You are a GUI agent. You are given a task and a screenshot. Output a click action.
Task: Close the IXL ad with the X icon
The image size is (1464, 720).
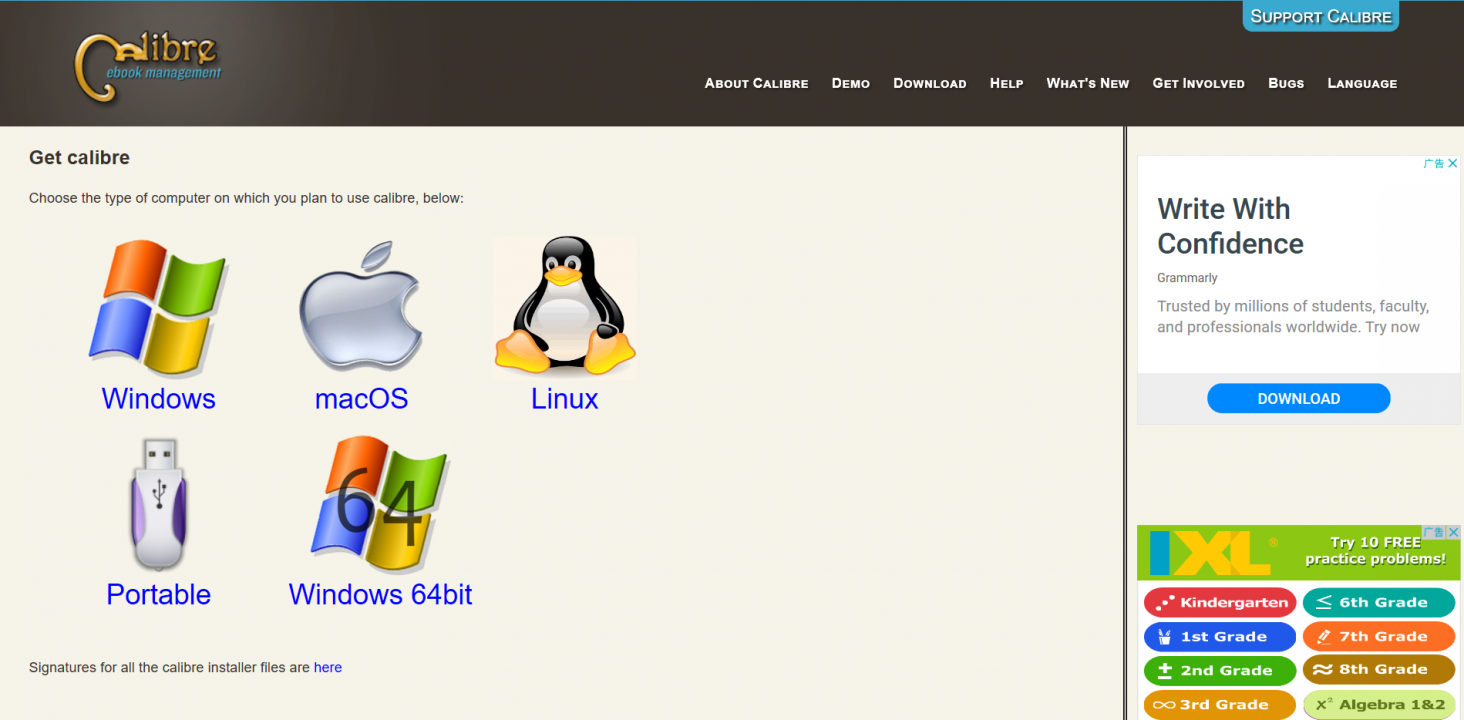click(1455, 532)
